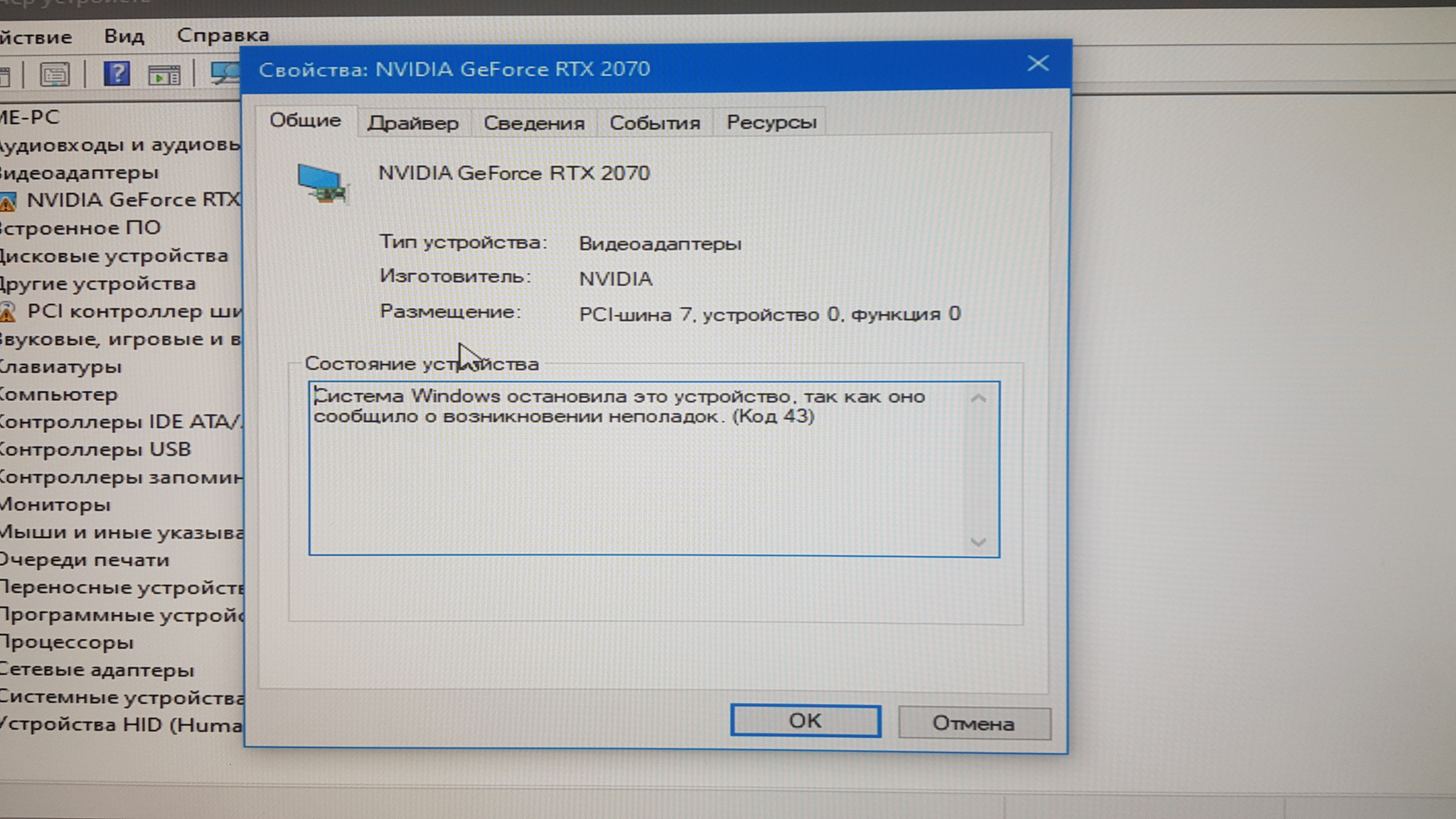
Task: Click the scan for hardware changes monitor icon
Action: 226,73
